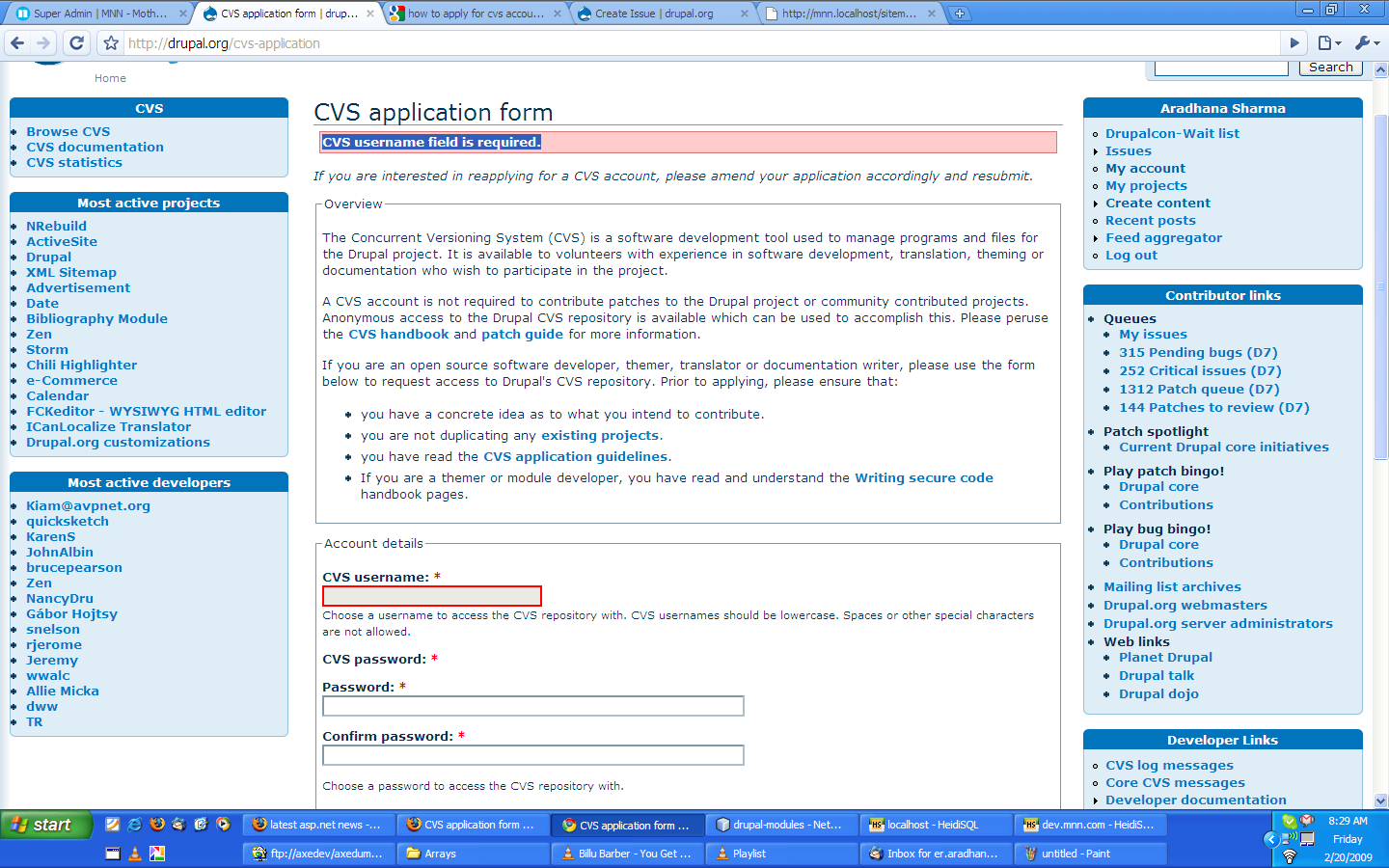Click the wireless network tray icon
The image size is (1389, 868).
pyautogui.click(x=1289, y=856)
